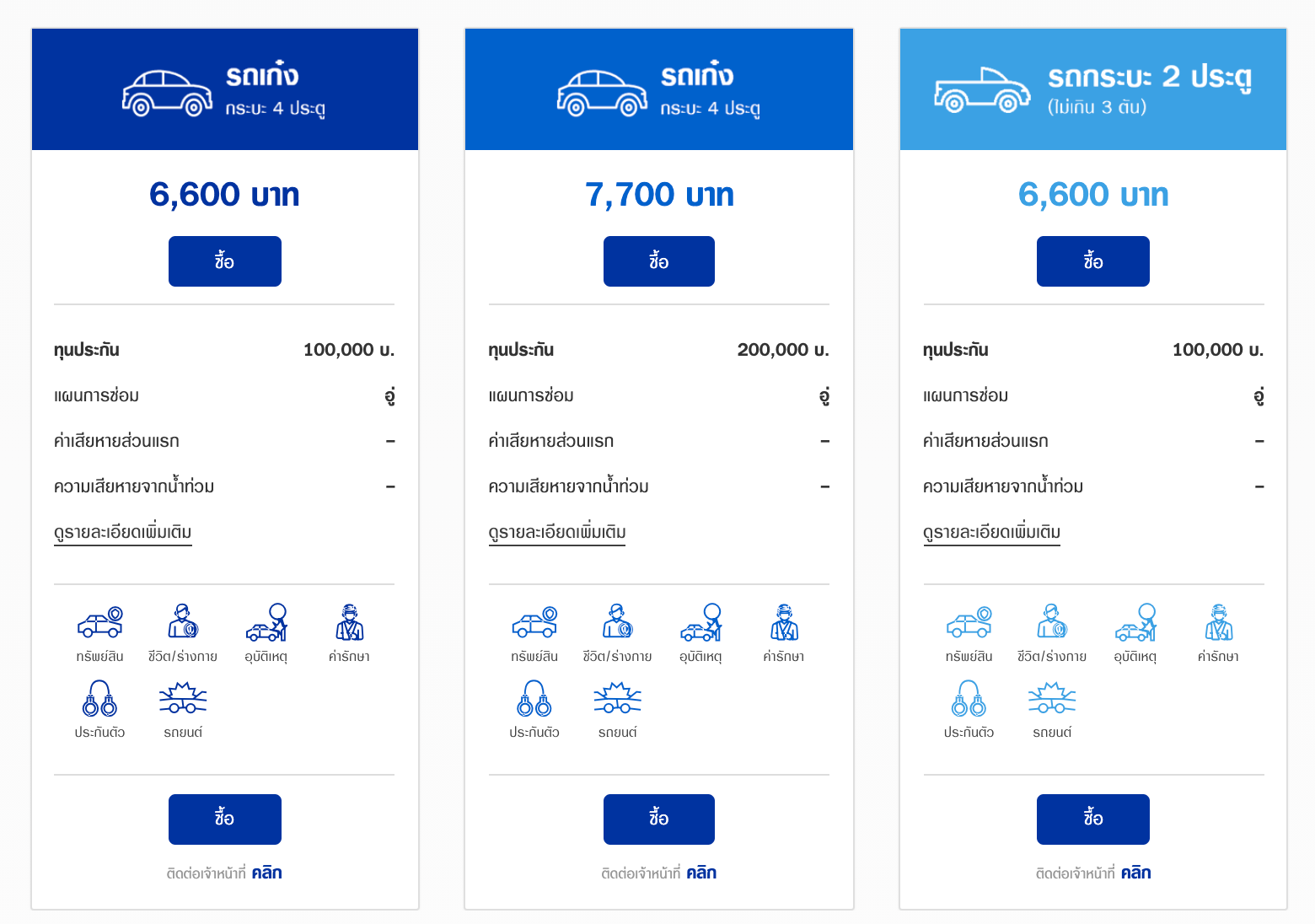Image resolution: width=1315 pixels, height=924 pixels.
Task: Click the top ซื้อ button under 7,700 บาท
Action: point(659,261)
